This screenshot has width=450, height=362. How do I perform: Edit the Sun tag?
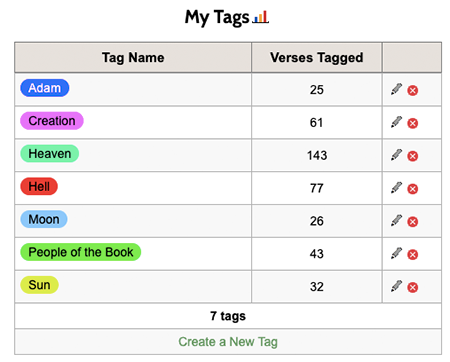(396, 286)
